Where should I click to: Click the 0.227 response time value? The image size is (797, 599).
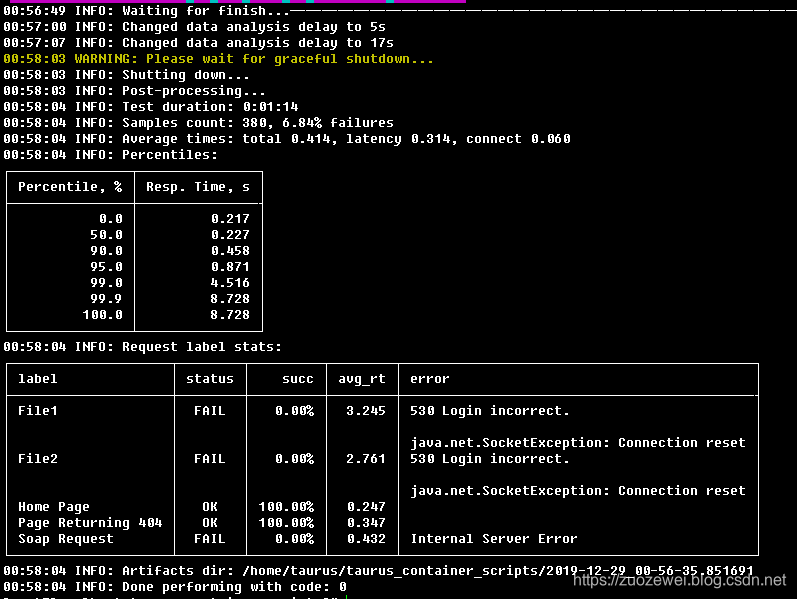[x=230, y=234]
